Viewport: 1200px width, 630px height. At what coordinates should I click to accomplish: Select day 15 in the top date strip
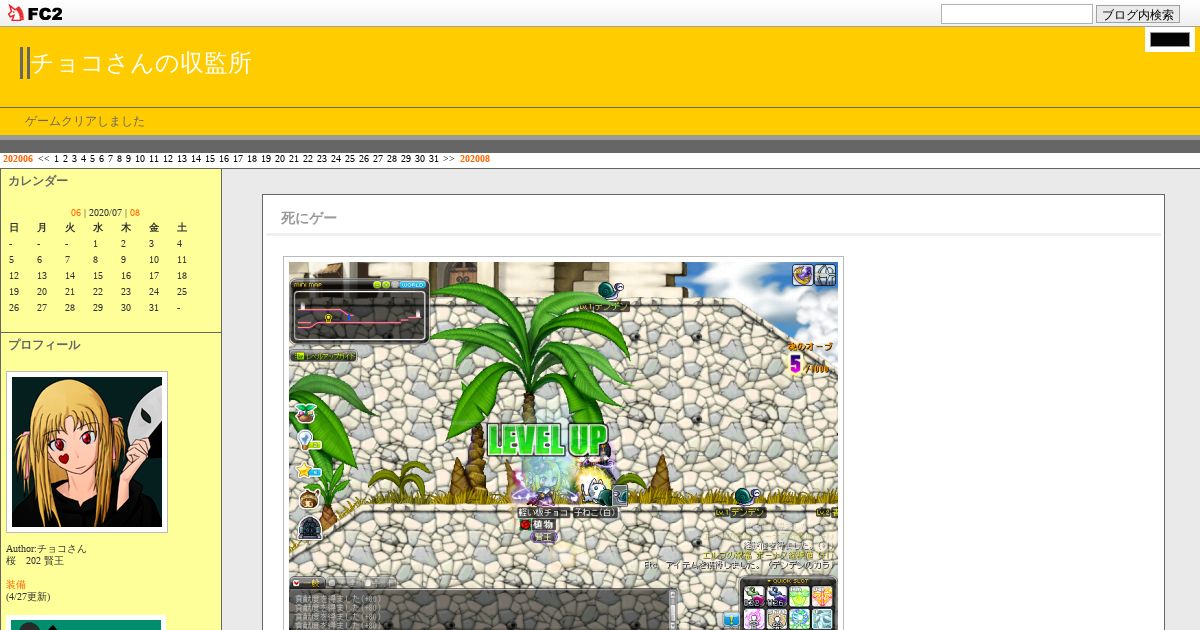[210, 159]
